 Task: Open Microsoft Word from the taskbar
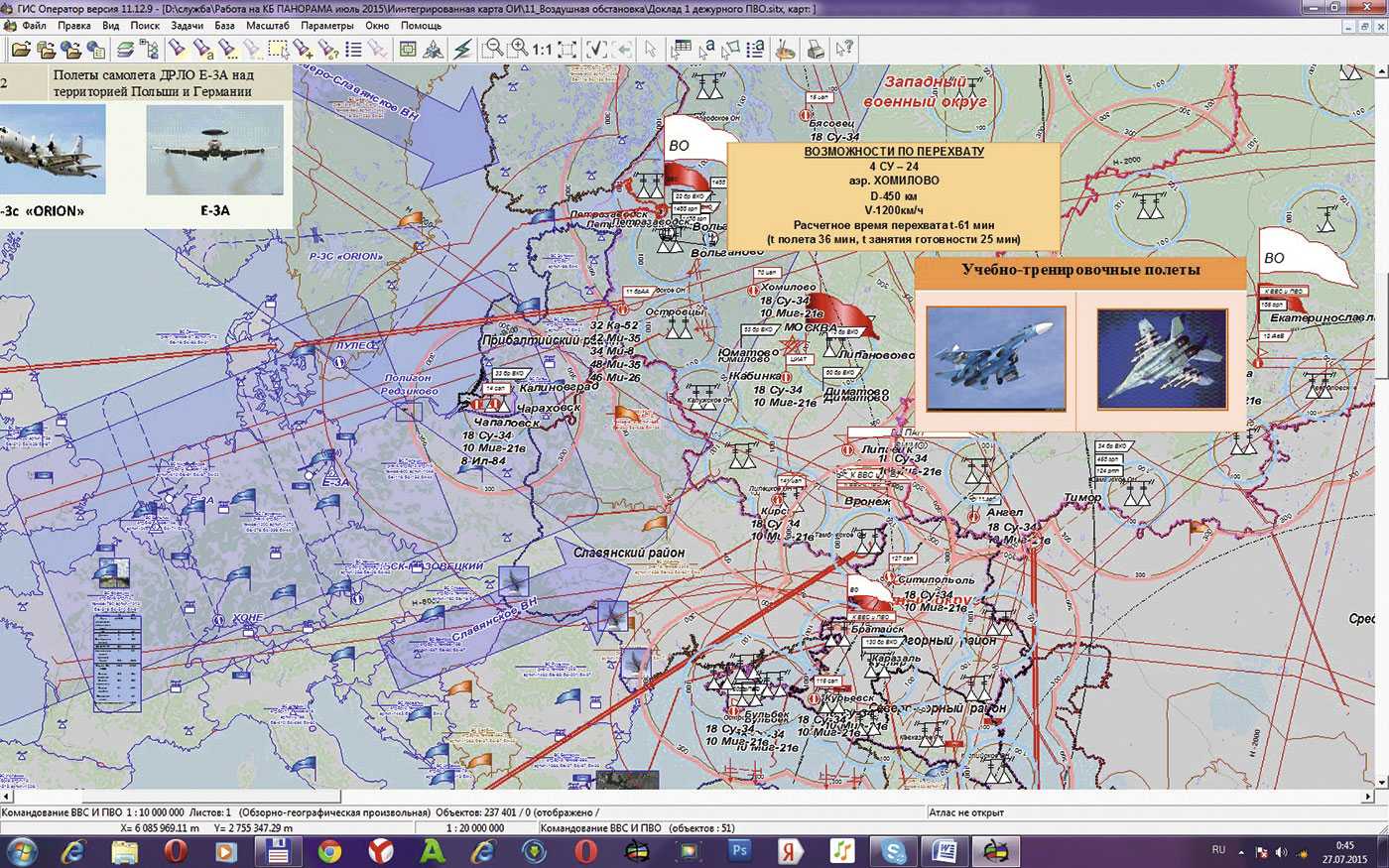point(944,851)
